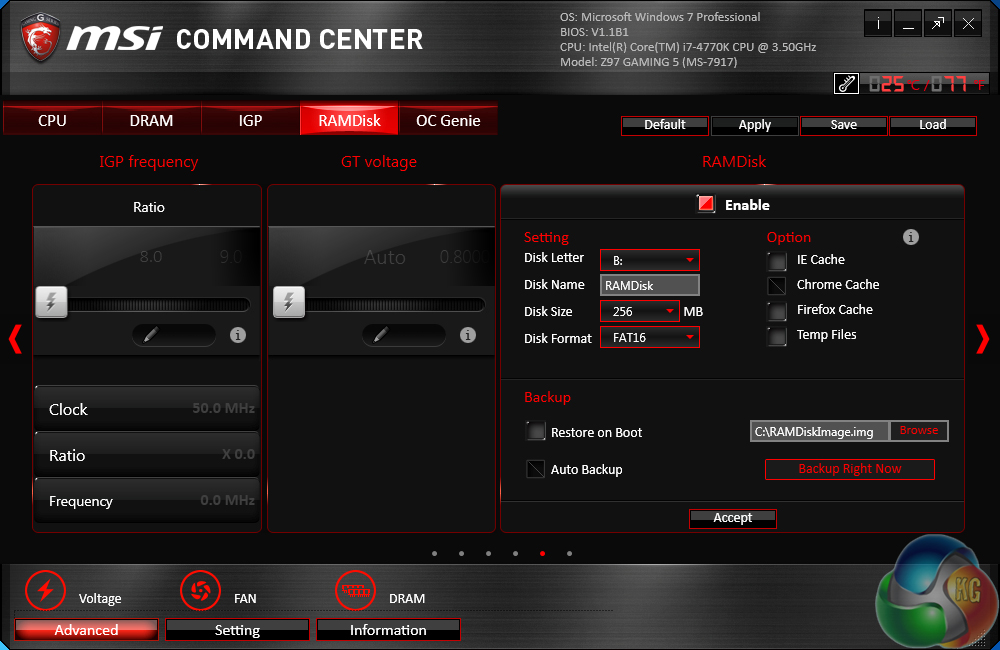The height and width of the screenshot is (650, 1000).
Task: Enable IE Cache option
Action: tap(777, 260)
